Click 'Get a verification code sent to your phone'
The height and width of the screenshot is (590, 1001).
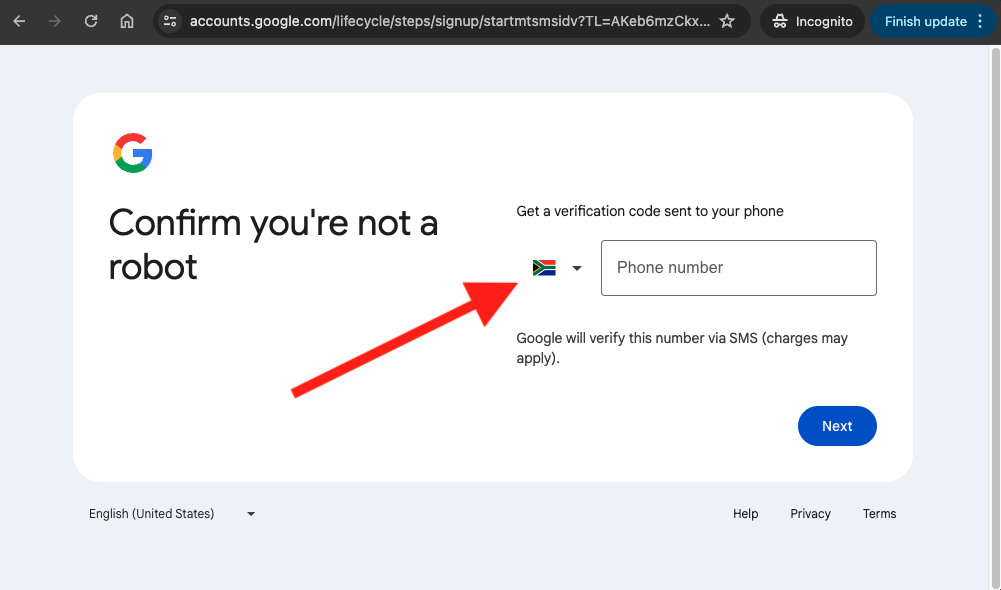(650, 211)
